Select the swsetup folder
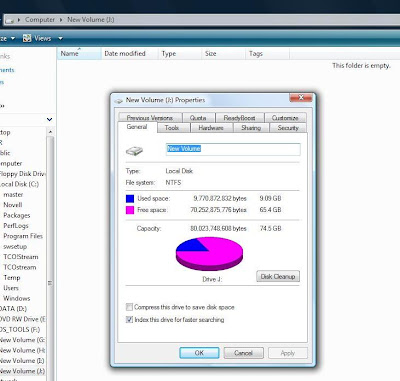 pyautogui.click(x=15, y=247)
